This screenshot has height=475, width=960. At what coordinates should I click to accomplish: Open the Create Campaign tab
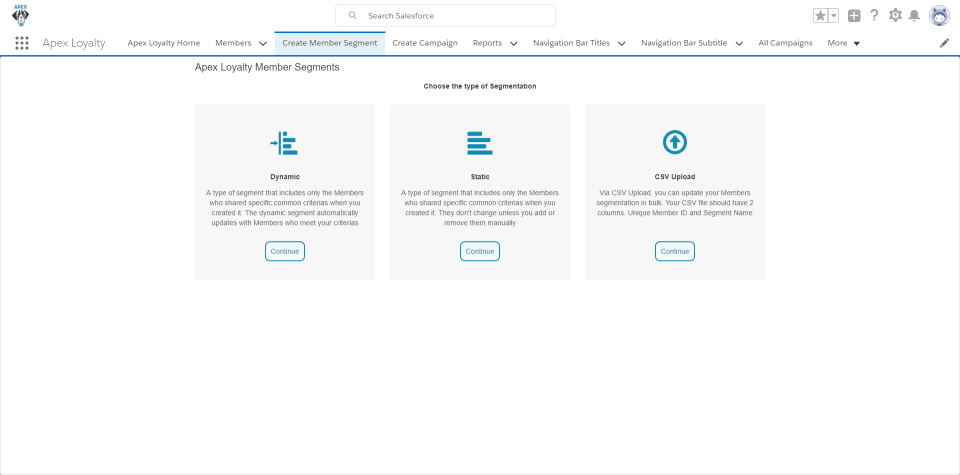tap(425, 43)
